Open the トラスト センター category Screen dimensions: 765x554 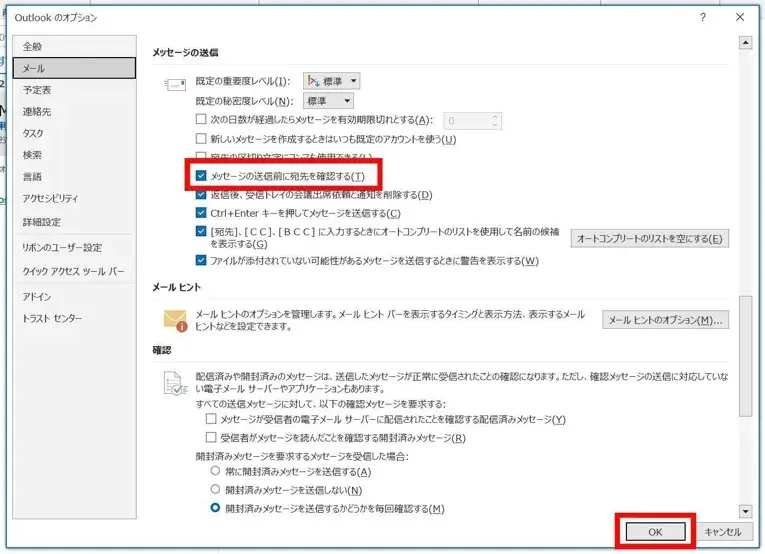tap(74, 318)
